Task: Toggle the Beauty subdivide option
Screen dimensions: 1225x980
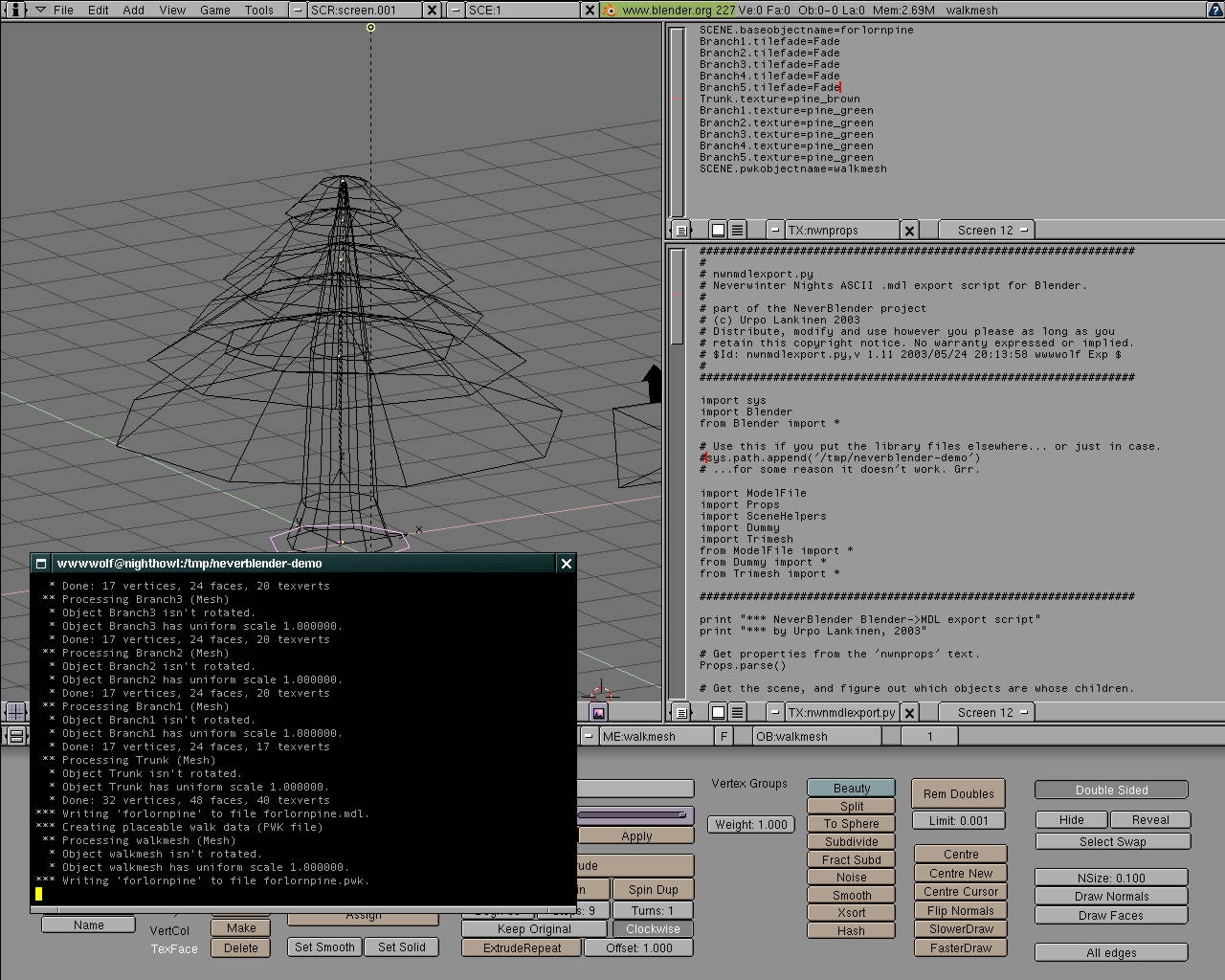Action: tap(851, 788)
